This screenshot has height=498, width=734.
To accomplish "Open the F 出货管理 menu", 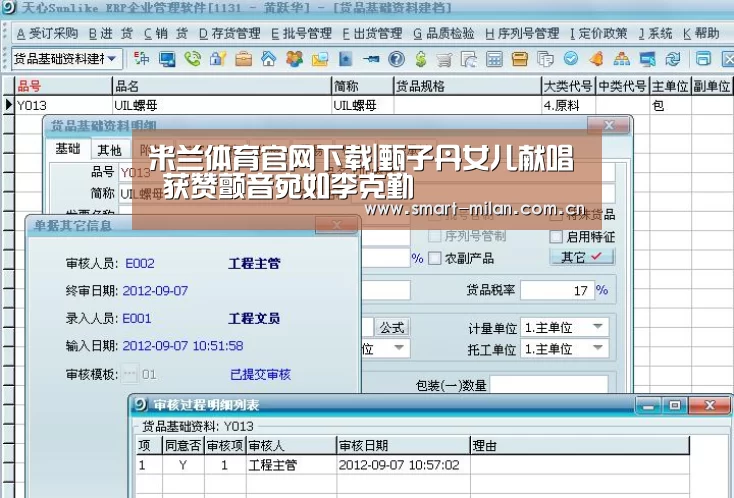I will 373,34.
